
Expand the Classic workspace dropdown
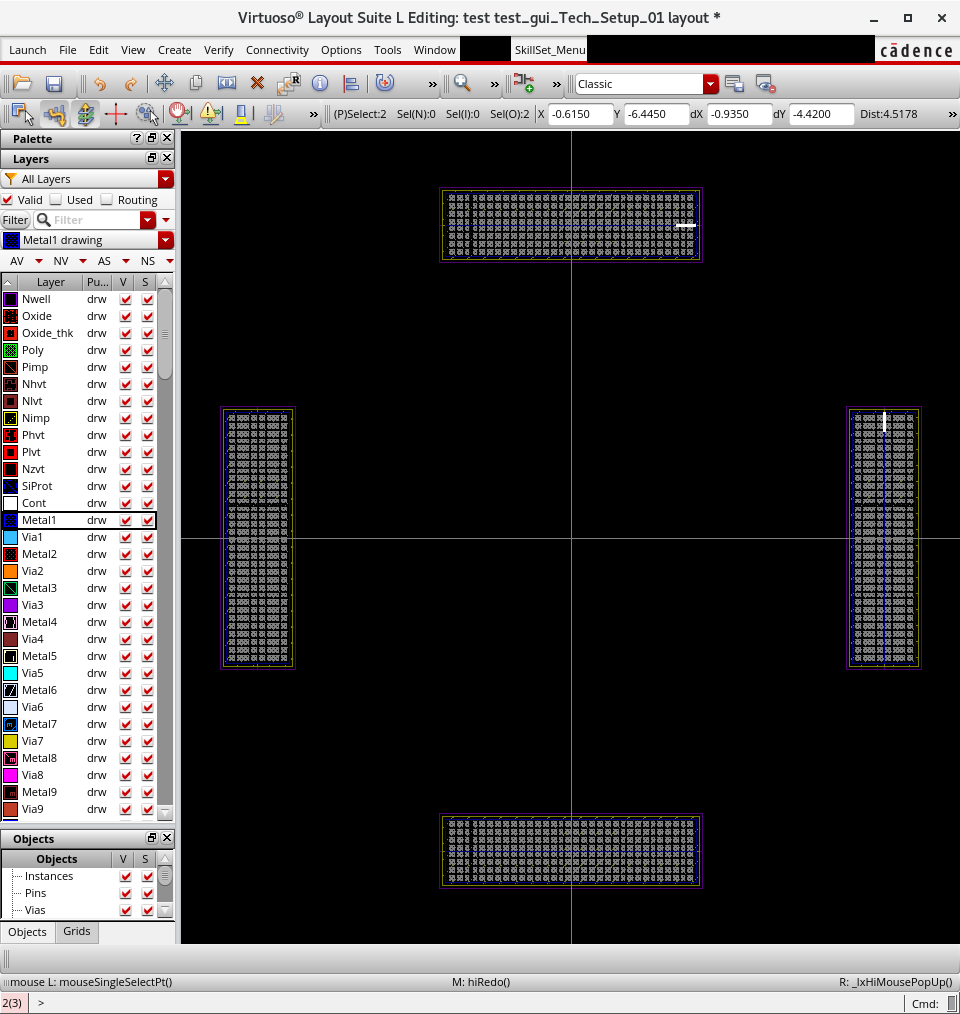[x=710, y=84]
